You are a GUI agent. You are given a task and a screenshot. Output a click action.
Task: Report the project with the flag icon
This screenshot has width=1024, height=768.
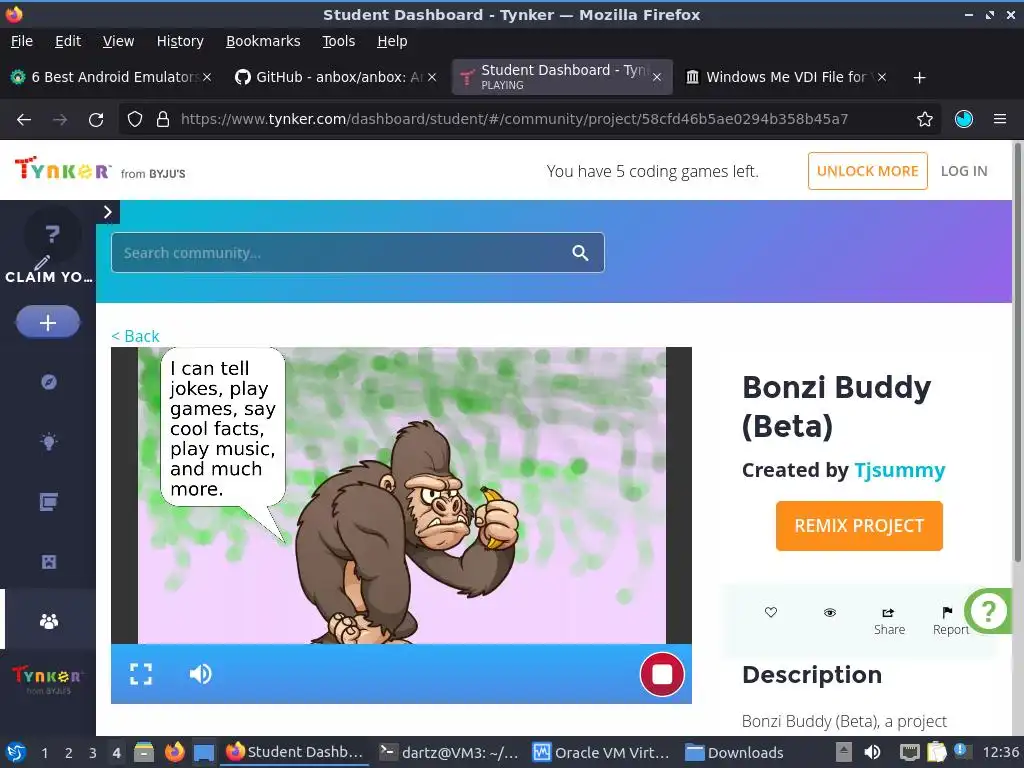tap(950, 620)
